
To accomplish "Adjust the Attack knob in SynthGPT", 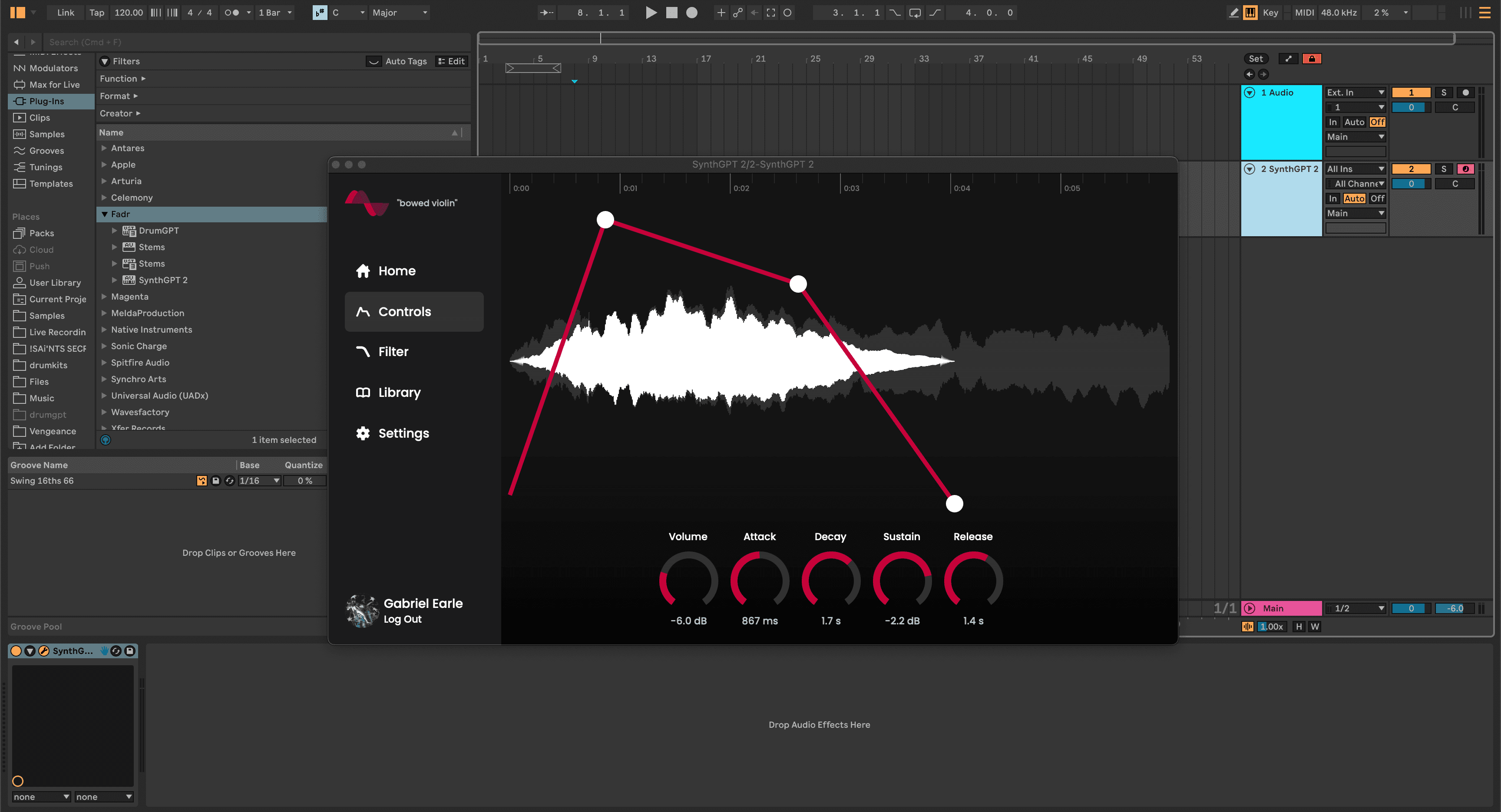I will [x=759, y=581].
